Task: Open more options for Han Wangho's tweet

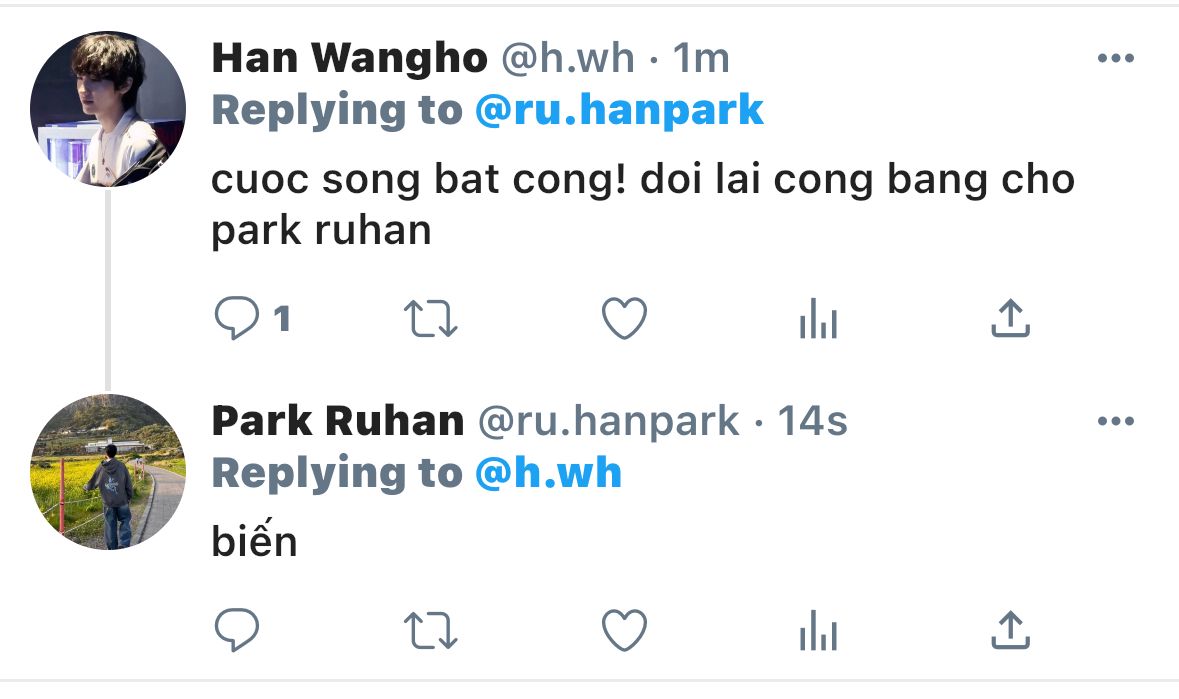Action: [x=1116, y=58]
